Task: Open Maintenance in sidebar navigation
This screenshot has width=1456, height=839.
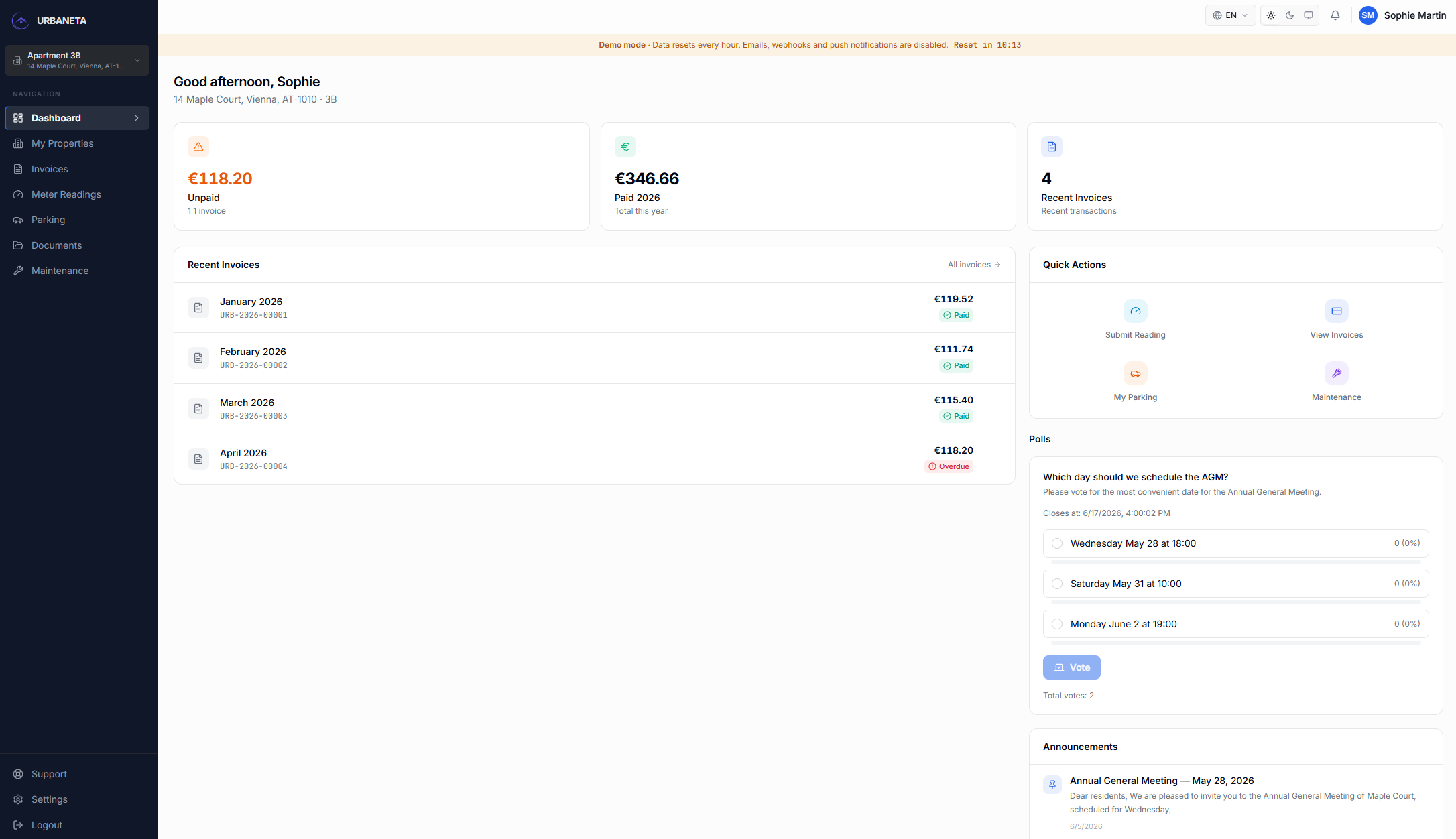Action: (x=77, y=271)
